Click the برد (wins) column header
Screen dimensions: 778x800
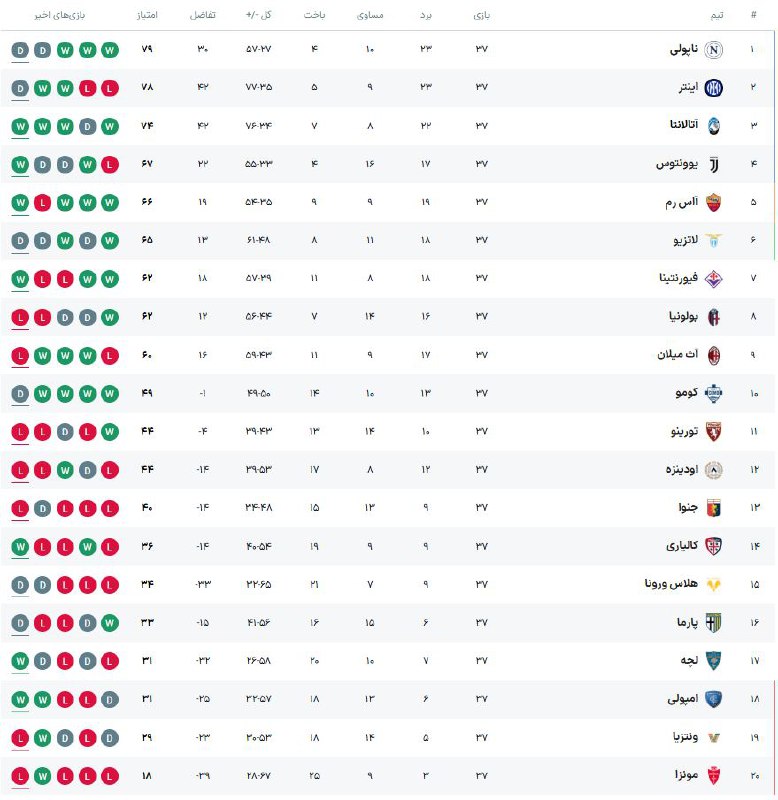425,17
